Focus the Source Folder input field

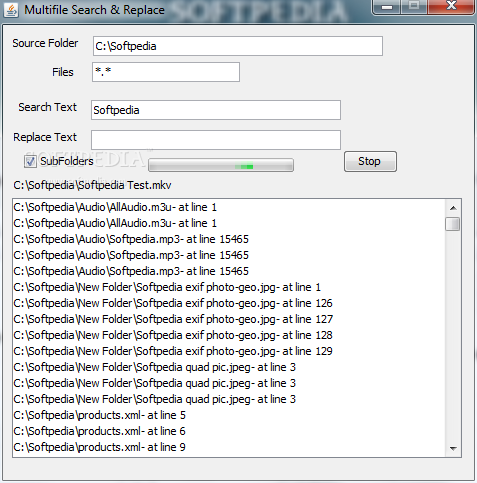[x=238, y=46]
